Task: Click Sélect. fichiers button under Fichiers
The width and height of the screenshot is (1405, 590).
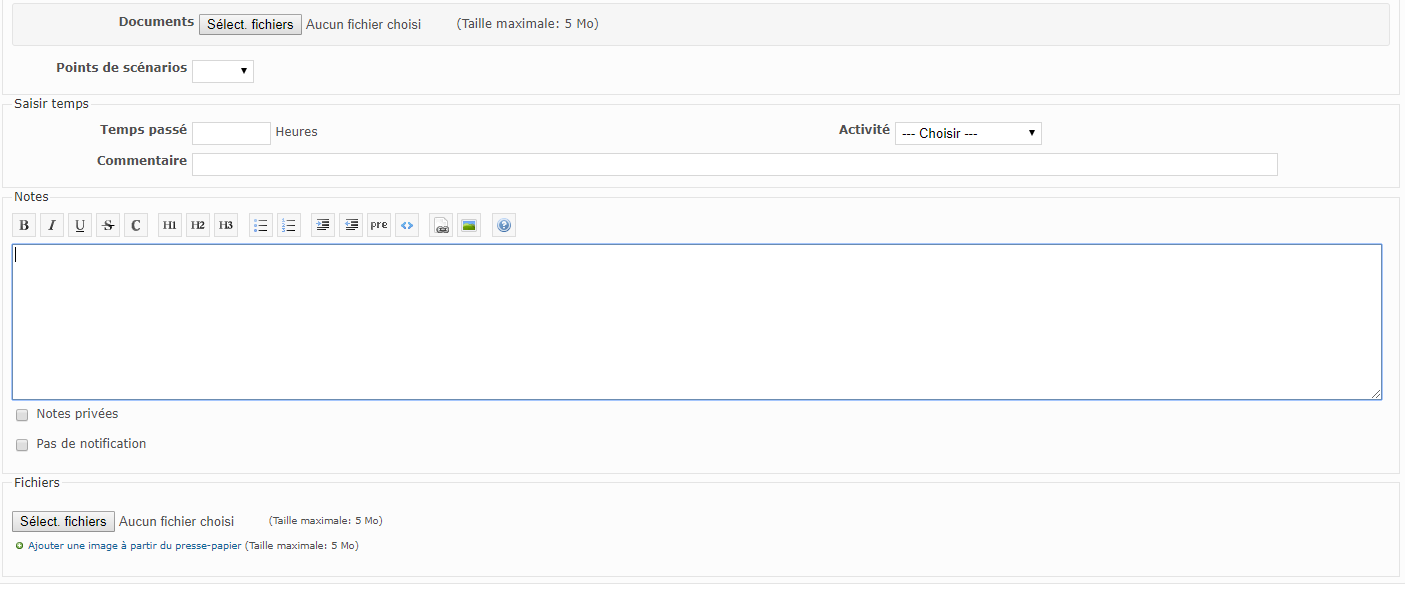Action: point(63,522)
